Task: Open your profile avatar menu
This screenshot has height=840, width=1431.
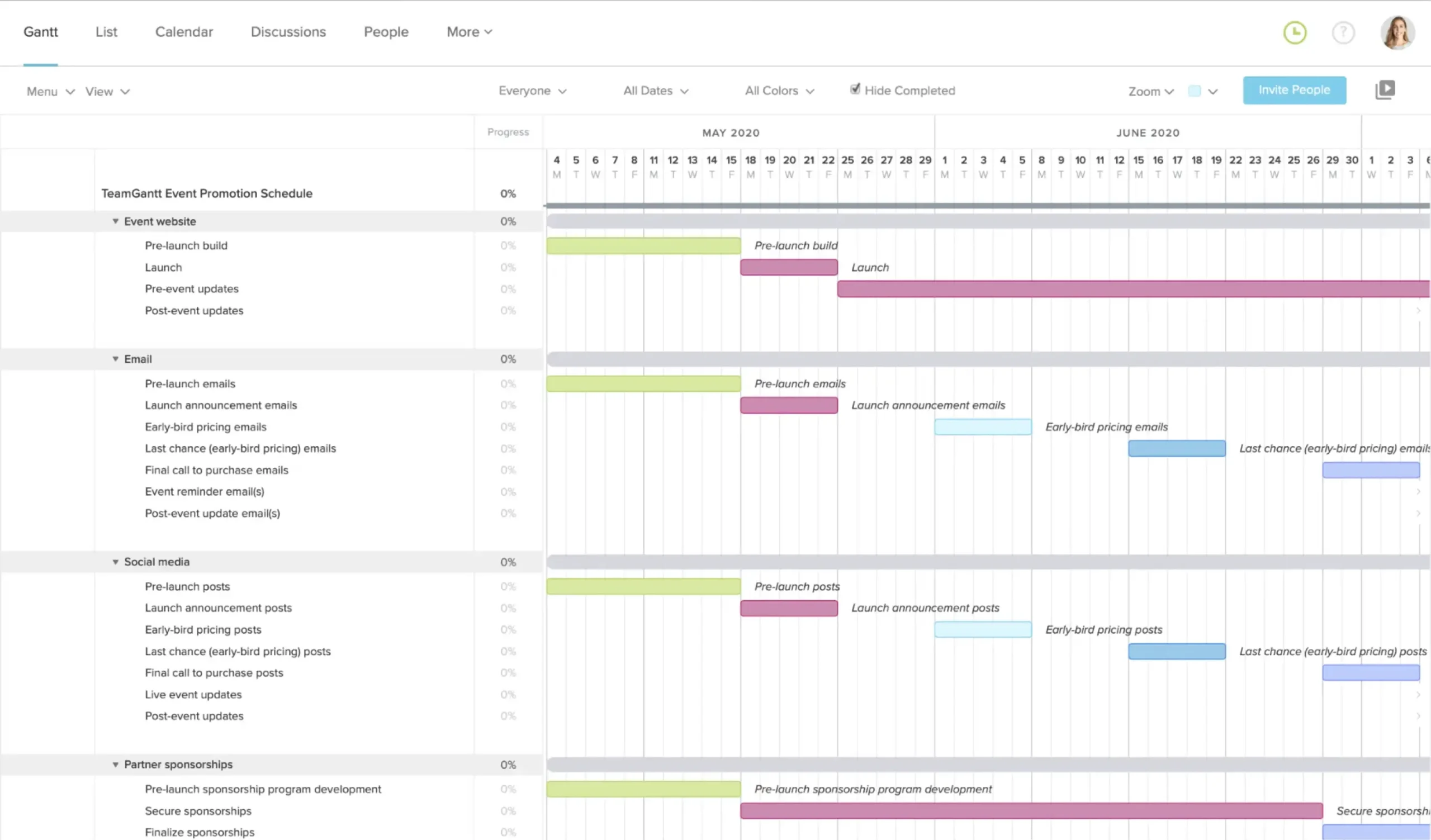Action: [x=1398, y=32]
